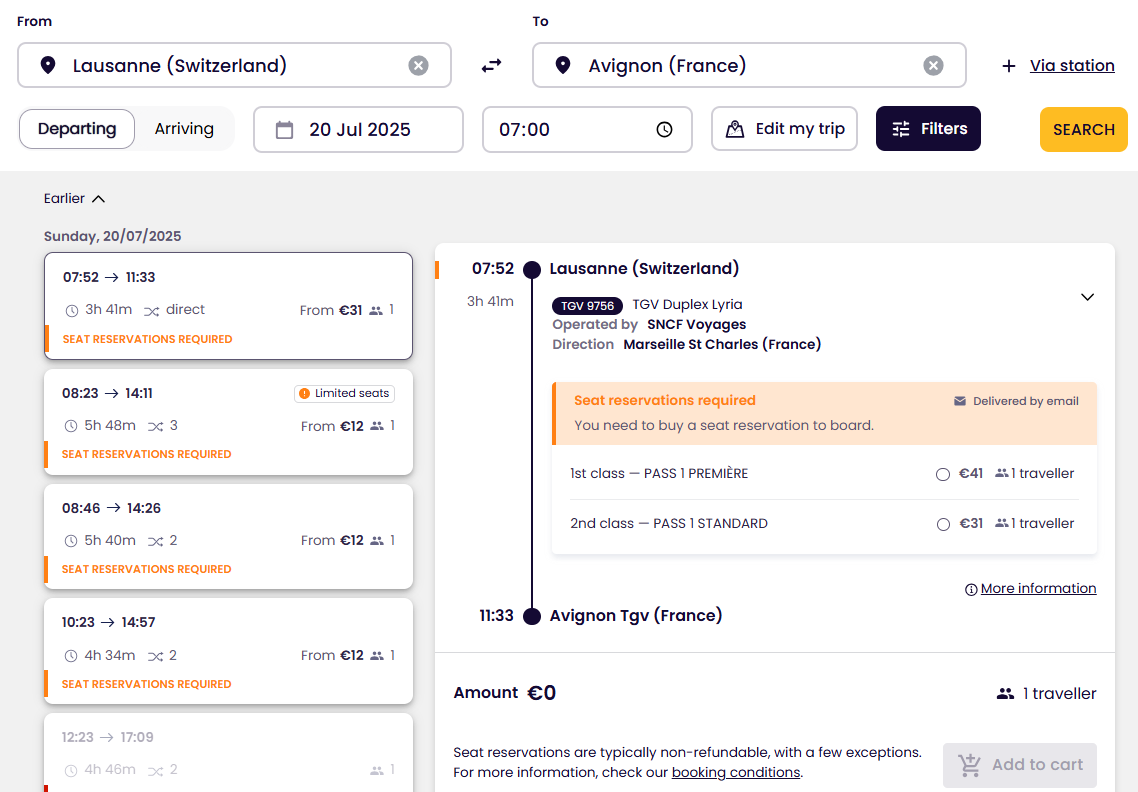The image size is (1138, 792).
Task: Click the changes icon next to direct
Action: tap(151, 311)
